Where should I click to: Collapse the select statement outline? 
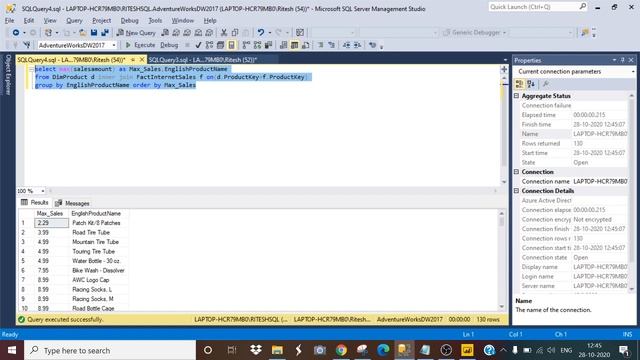[x=31, y=69]
